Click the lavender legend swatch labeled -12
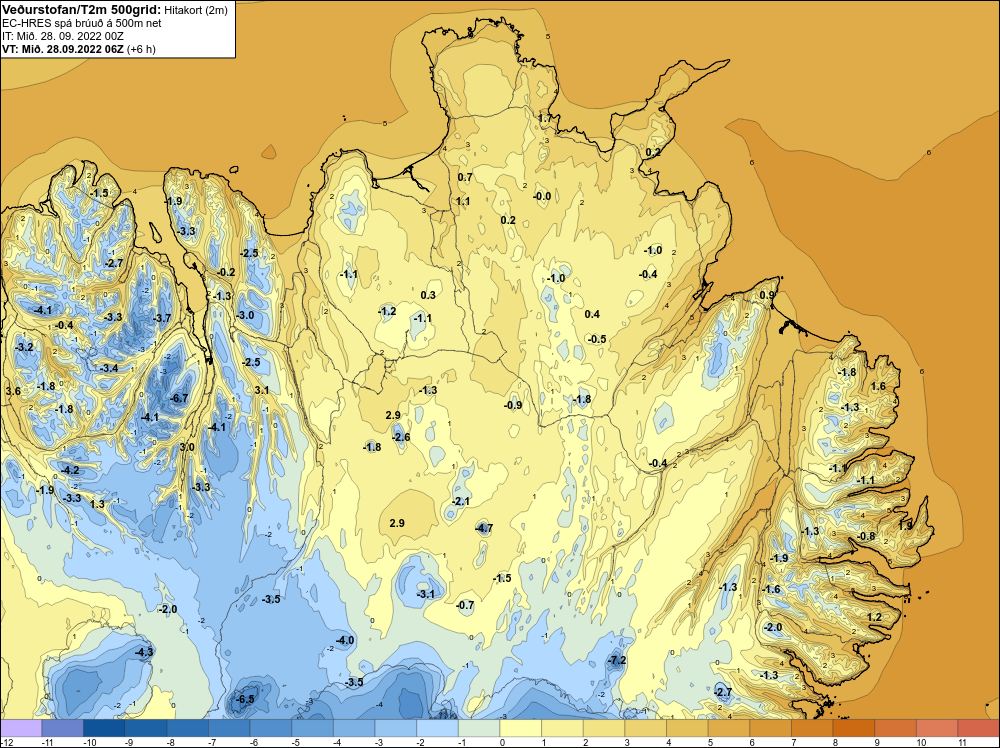 (x=21, y=728)
